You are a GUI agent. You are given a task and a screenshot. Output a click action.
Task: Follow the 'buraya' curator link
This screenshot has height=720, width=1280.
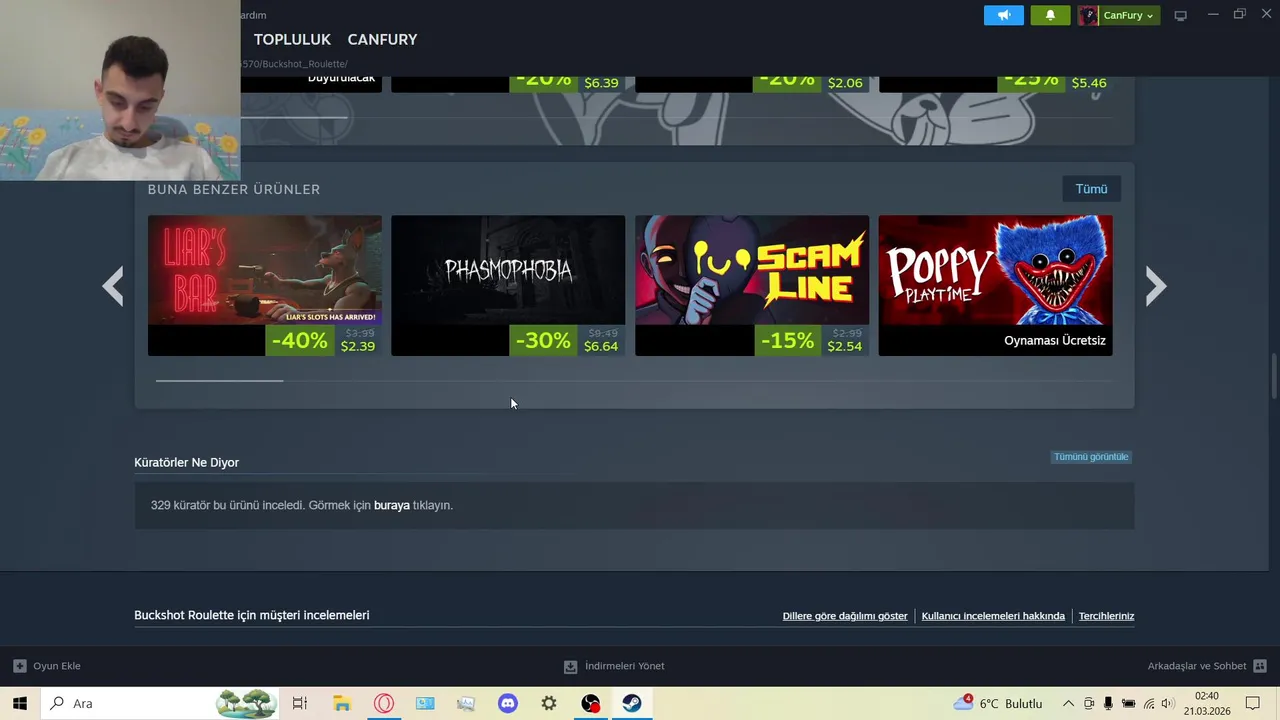click(392, 505)
